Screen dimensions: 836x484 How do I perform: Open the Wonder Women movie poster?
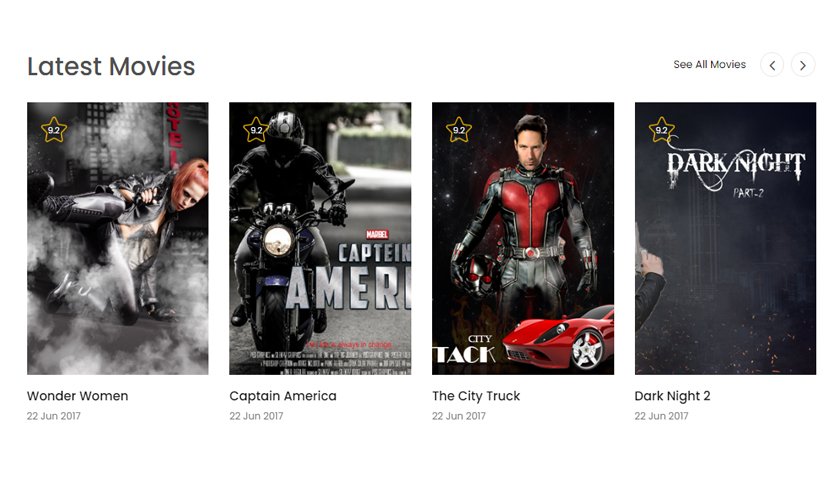(118, 238)
